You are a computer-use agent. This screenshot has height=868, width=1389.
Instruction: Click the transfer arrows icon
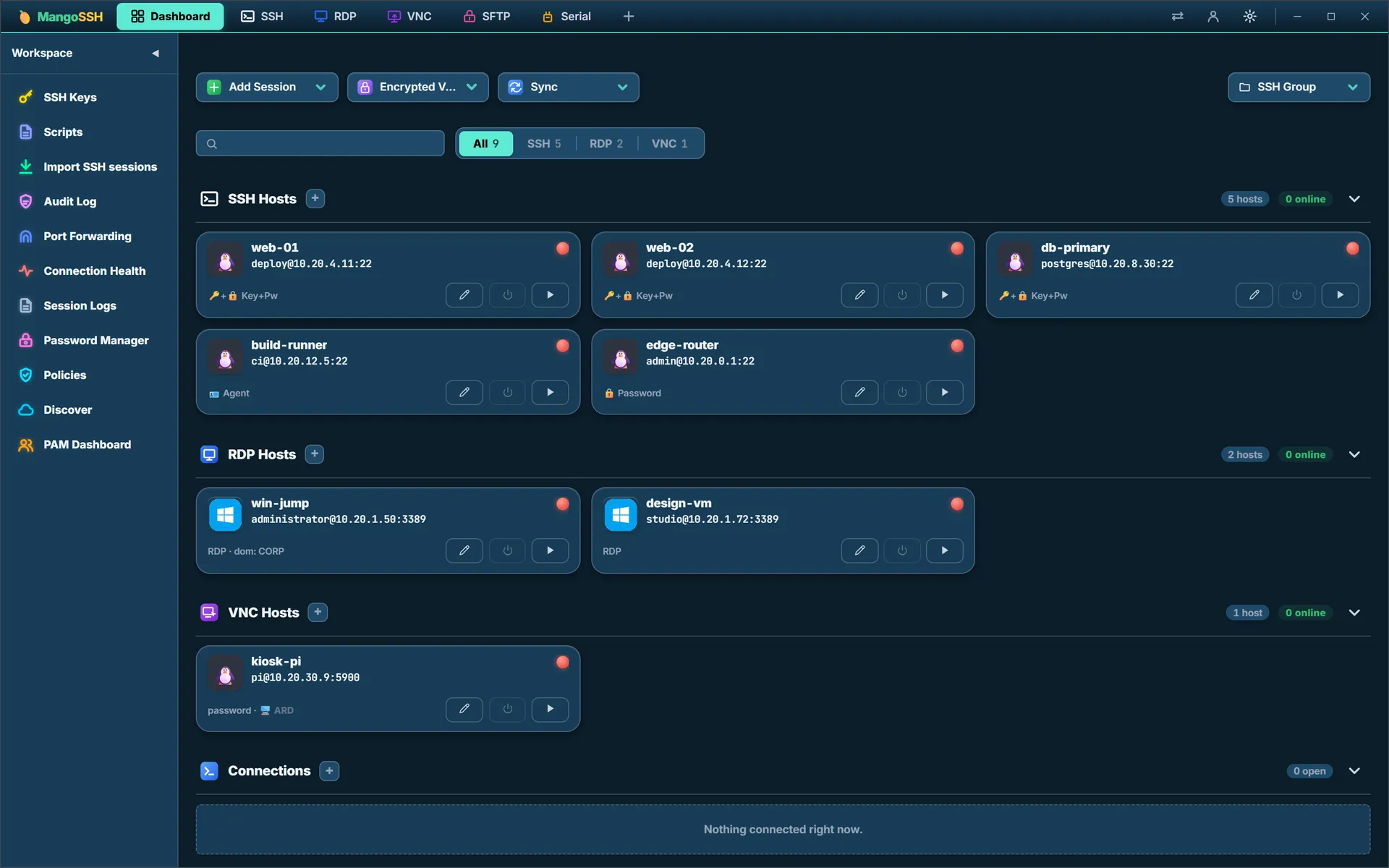(1177, 16)
